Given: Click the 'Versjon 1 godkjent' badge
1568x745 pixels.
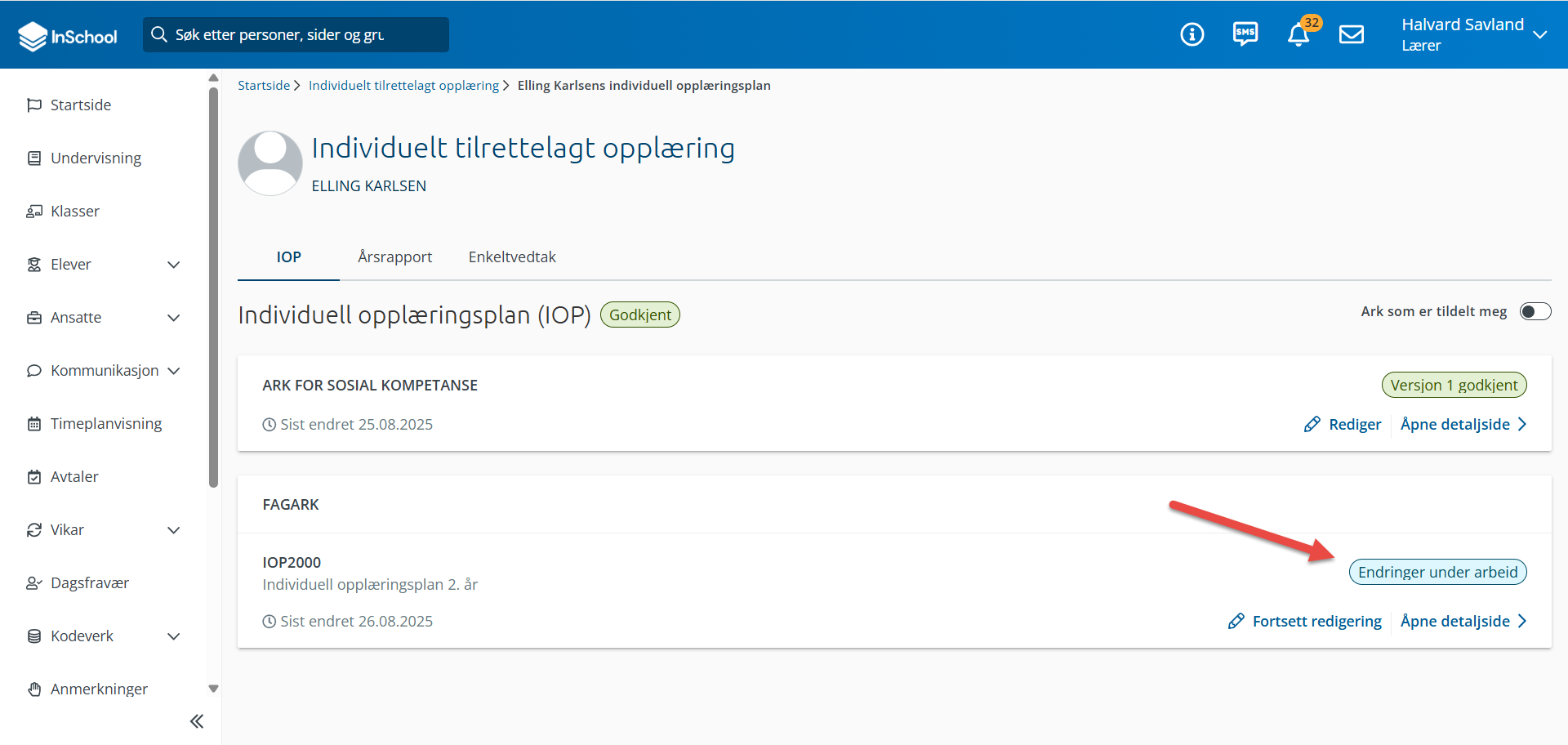Looking at the screenshot, I should [x=1454, y=385].
